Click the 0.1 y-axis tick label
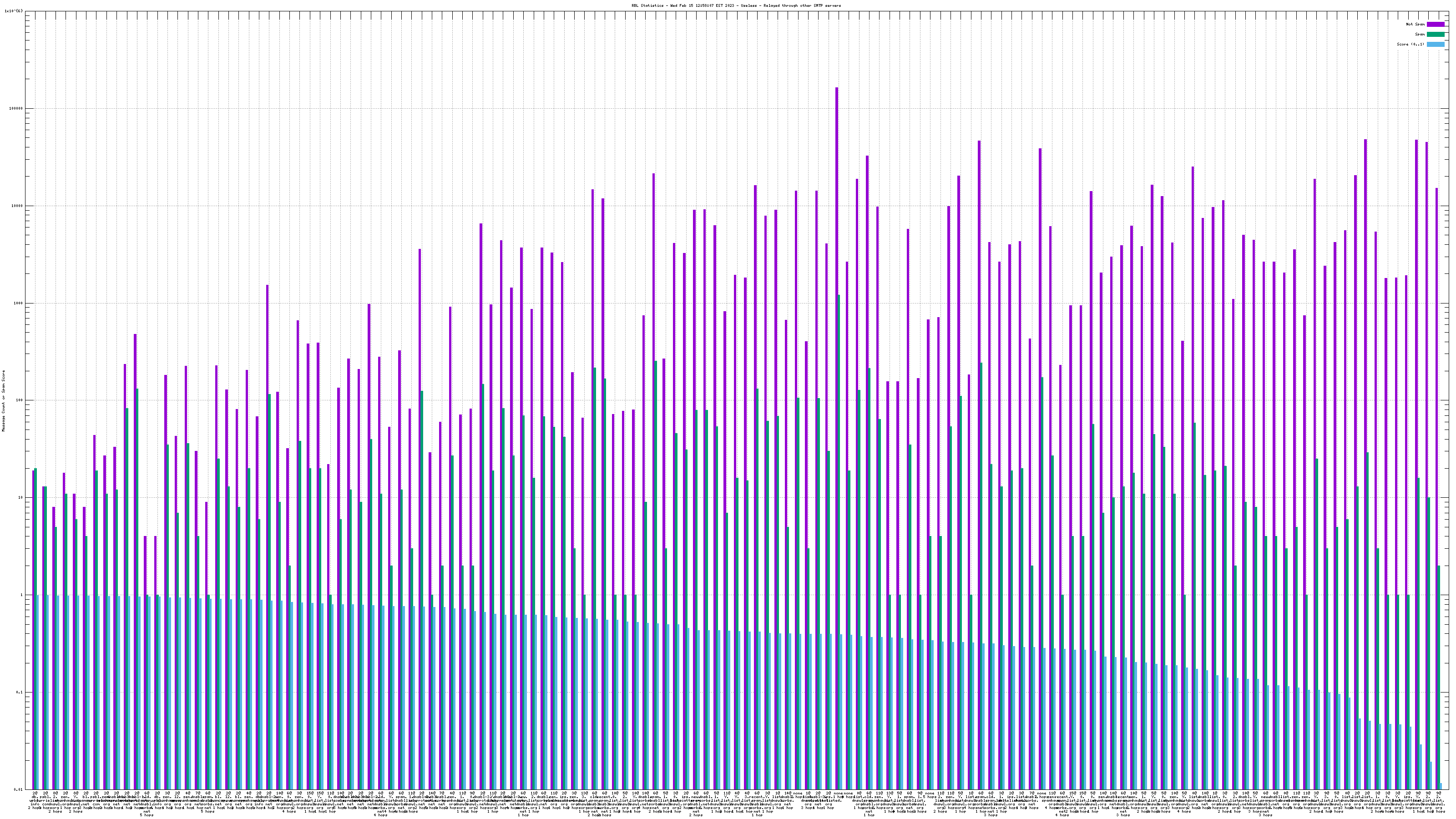Screen dimensions: 1456x819 click(18, 693)
